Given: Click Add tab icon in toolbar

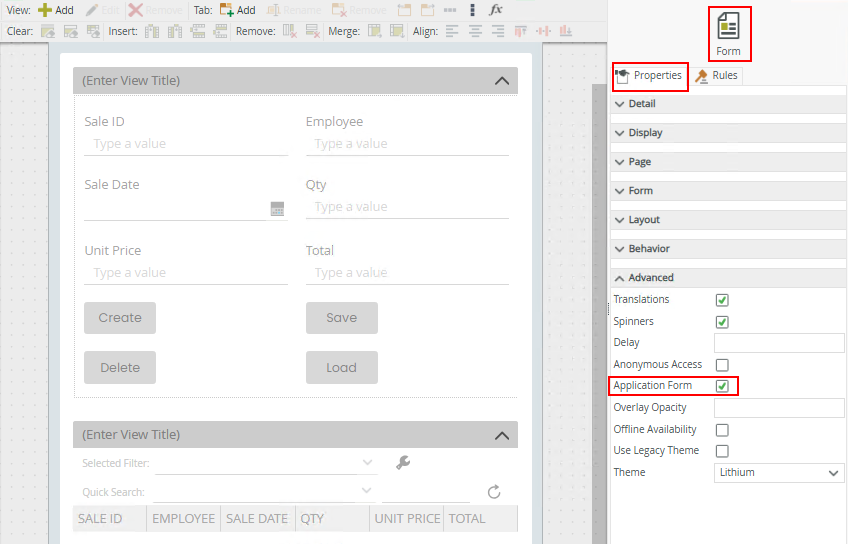Looking at the screenshot, I should pos(238,10).
